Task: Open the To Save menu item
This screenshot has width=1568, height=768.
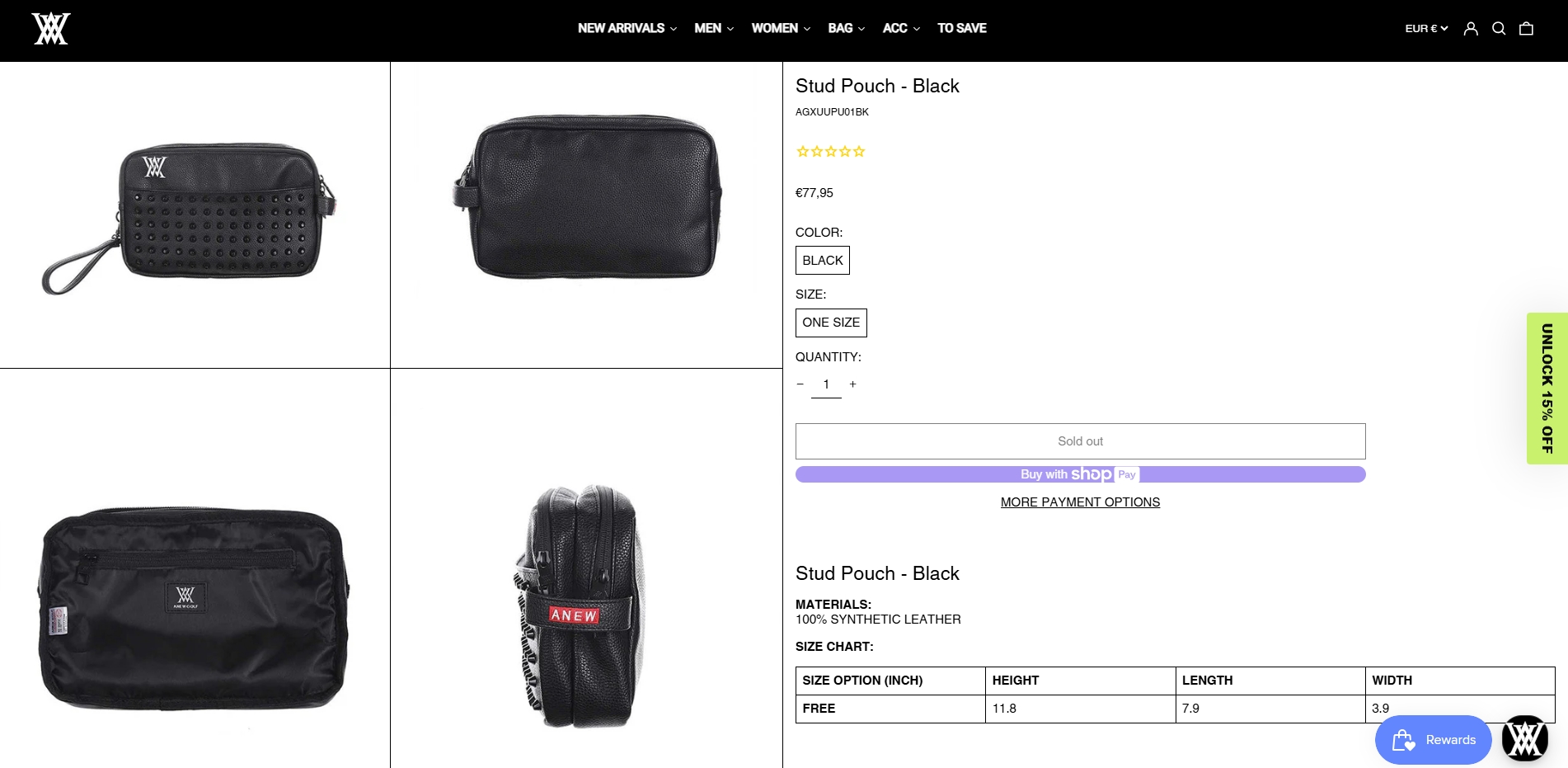Action: pyautogui.click(x=961, y=28)
